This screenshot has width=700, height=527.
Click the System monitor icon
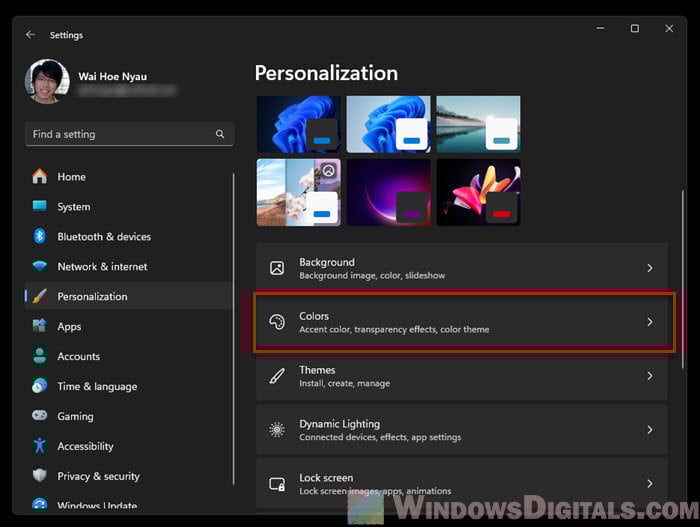[40, 206]
